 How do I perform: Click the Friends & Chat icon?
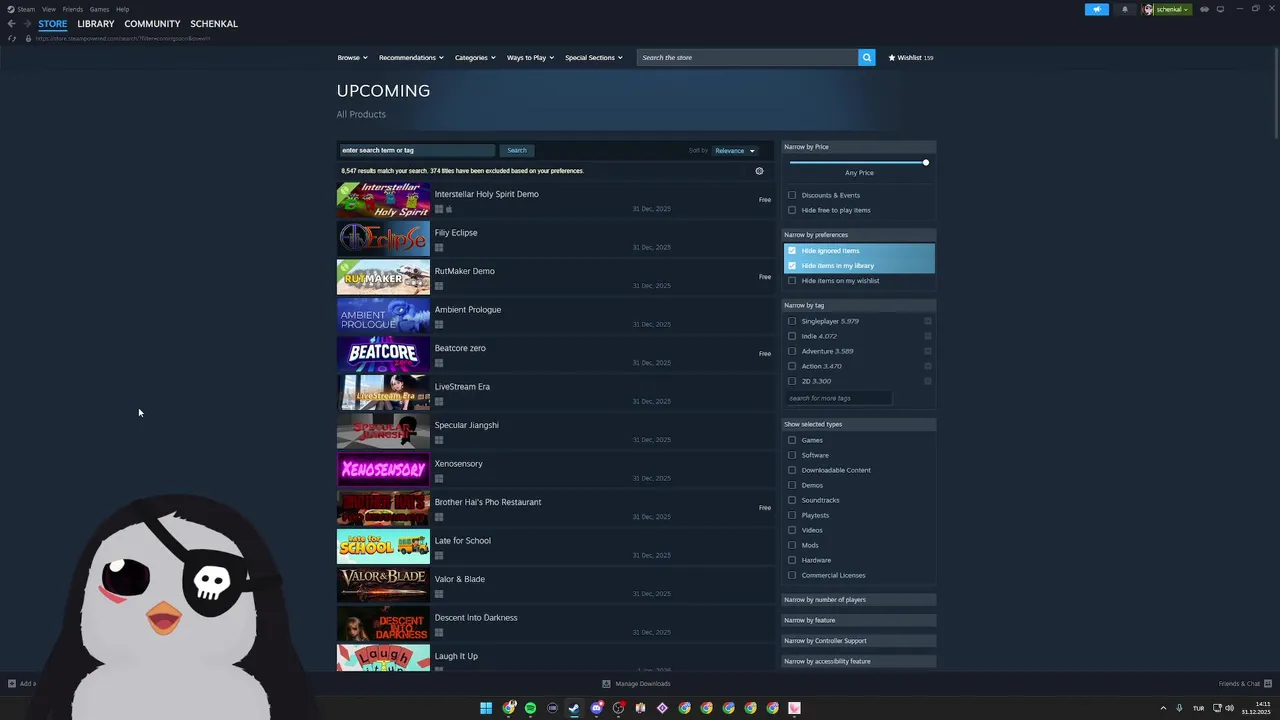point(1270,684)
